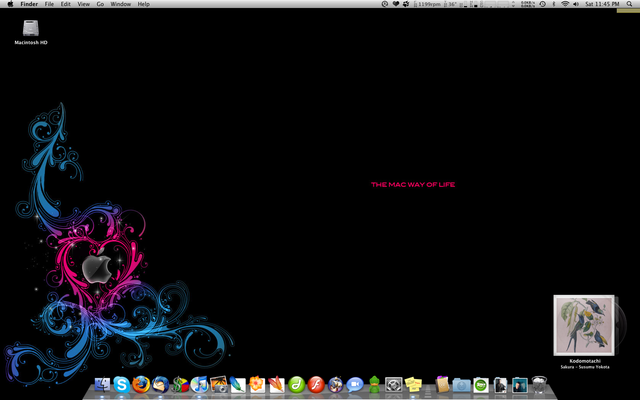This screenshot has height=400, width=640.
Task: Open the dollar-sign finance app in the Dock
Action: 180,384
